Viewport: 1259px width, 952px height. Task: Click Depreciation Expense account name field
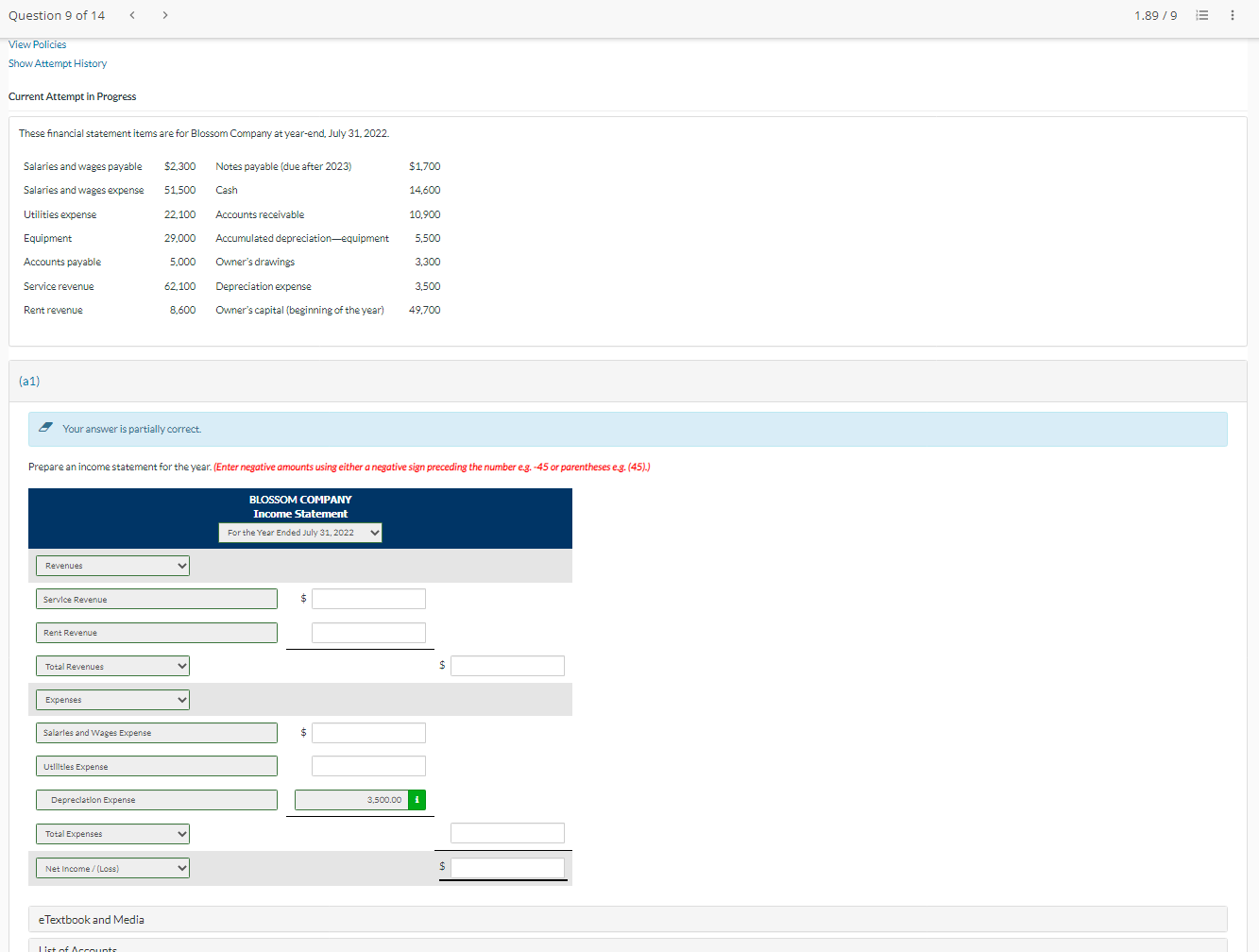[157, 800]
